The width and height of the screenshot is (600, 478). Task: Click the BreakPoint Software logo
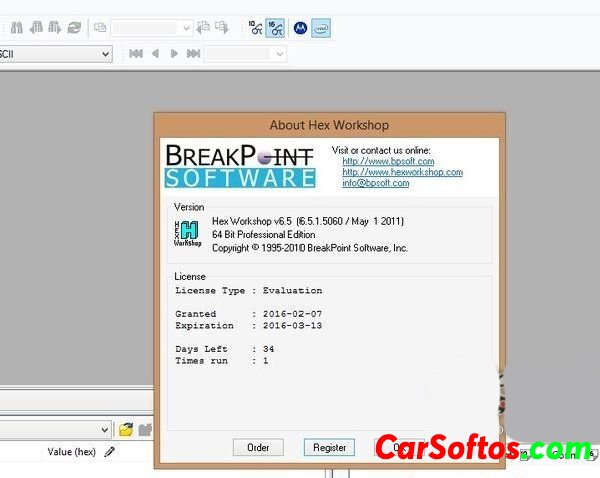click(x=240, y=165)
